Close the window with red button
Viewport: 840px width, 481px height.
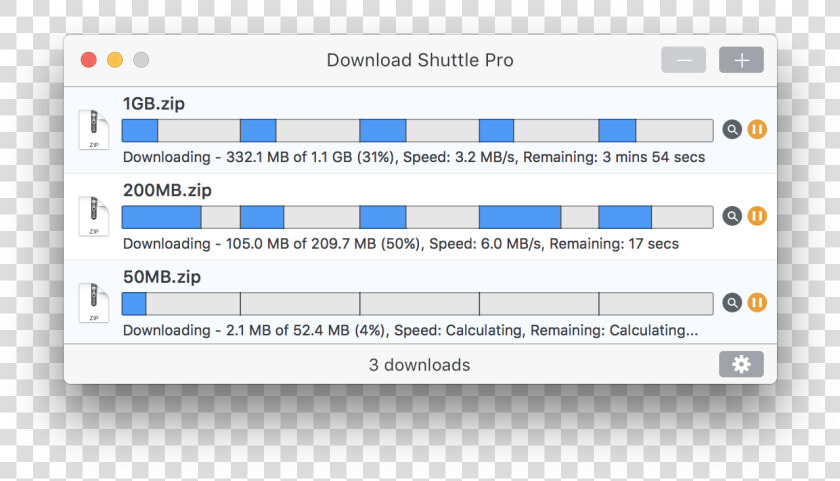click(89, 60)
